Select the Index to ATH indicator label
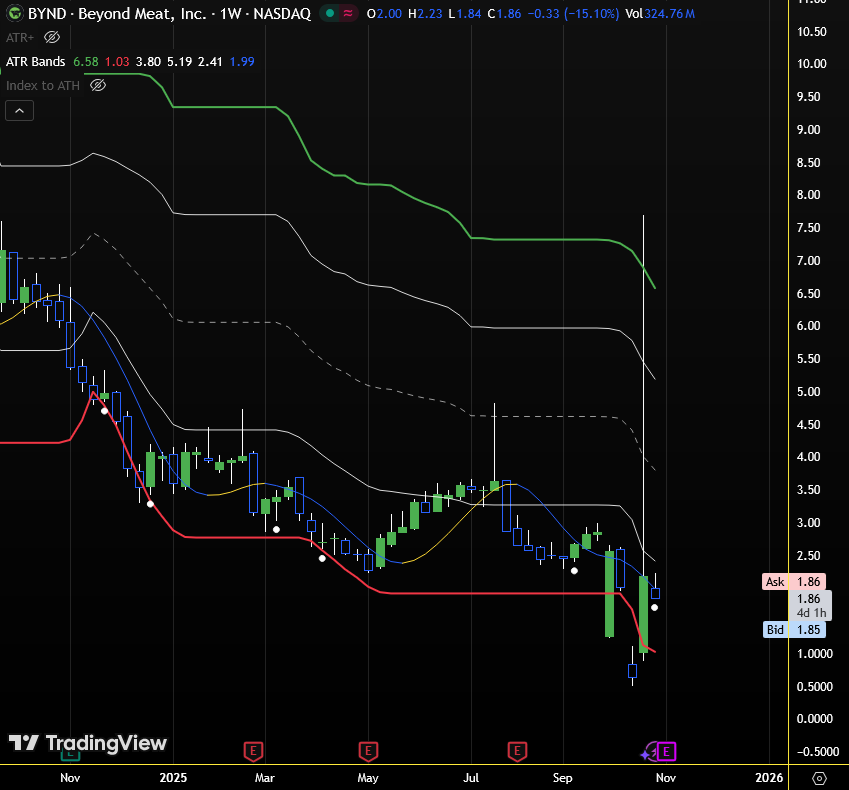This screenshot has height=790, width=849. tap(43, 86)
